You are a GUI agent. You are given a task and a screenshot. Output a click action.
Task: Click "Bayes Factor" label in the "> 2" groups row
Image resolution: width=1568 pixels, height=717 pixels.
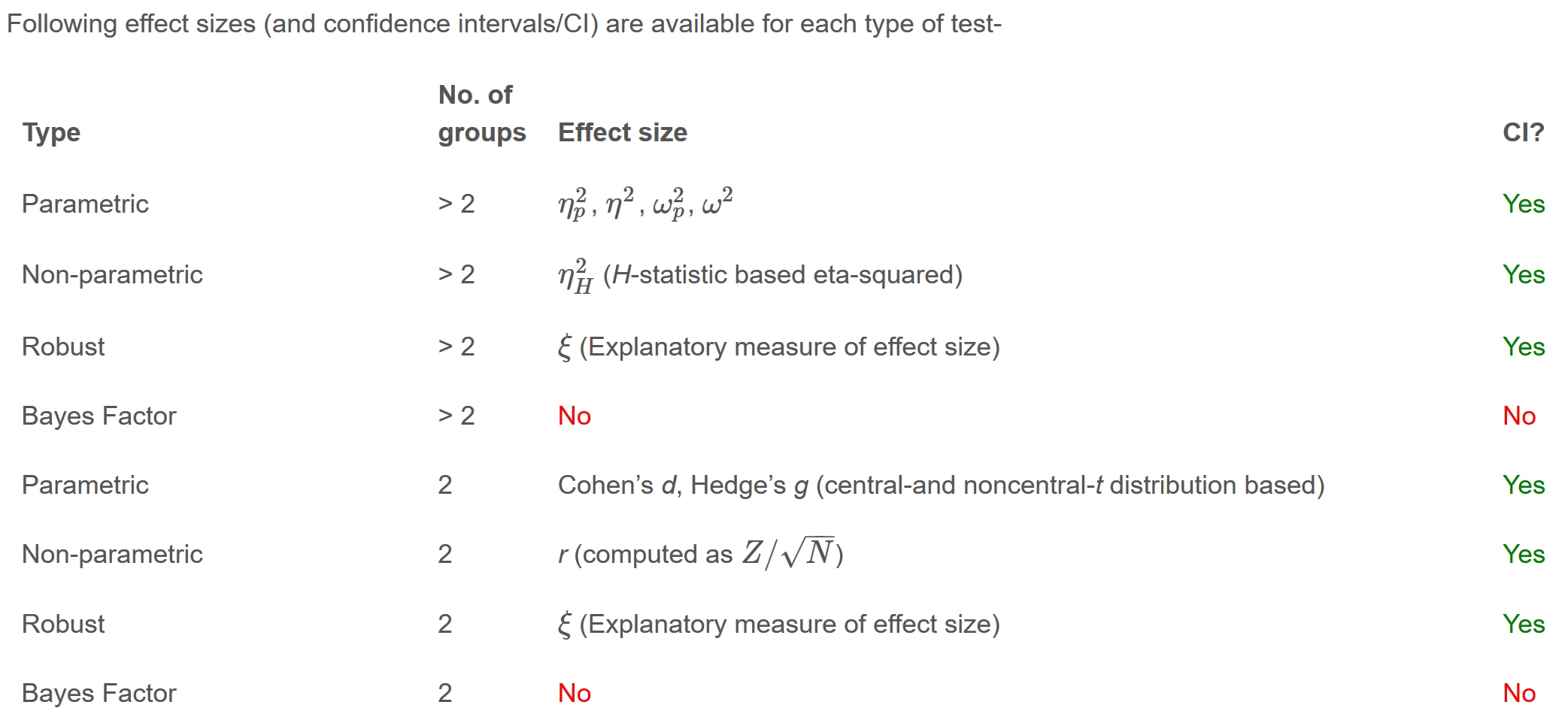point(99,416)
